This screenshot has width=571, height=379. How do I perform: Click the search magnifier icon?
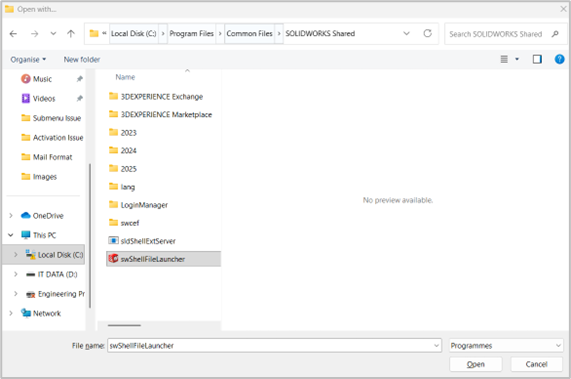tap(555, 34)
